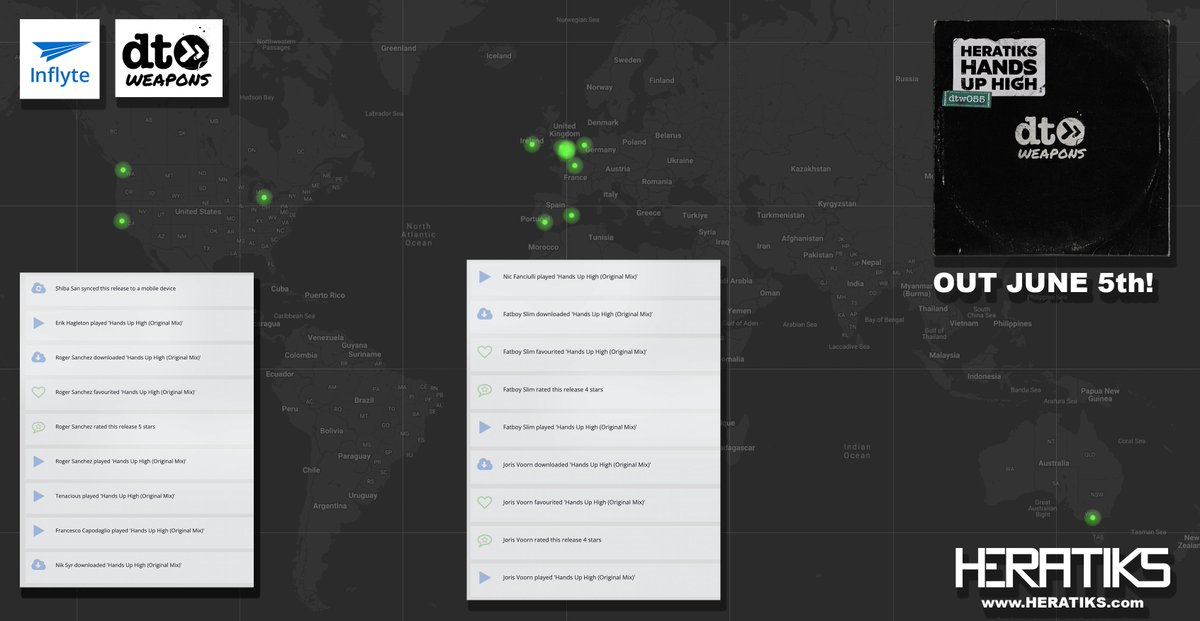The height and width of the screenshot is (621, 1200).
Task: Select 'Roger Sanchez played' activity text
Action: [x=121, y=461]
